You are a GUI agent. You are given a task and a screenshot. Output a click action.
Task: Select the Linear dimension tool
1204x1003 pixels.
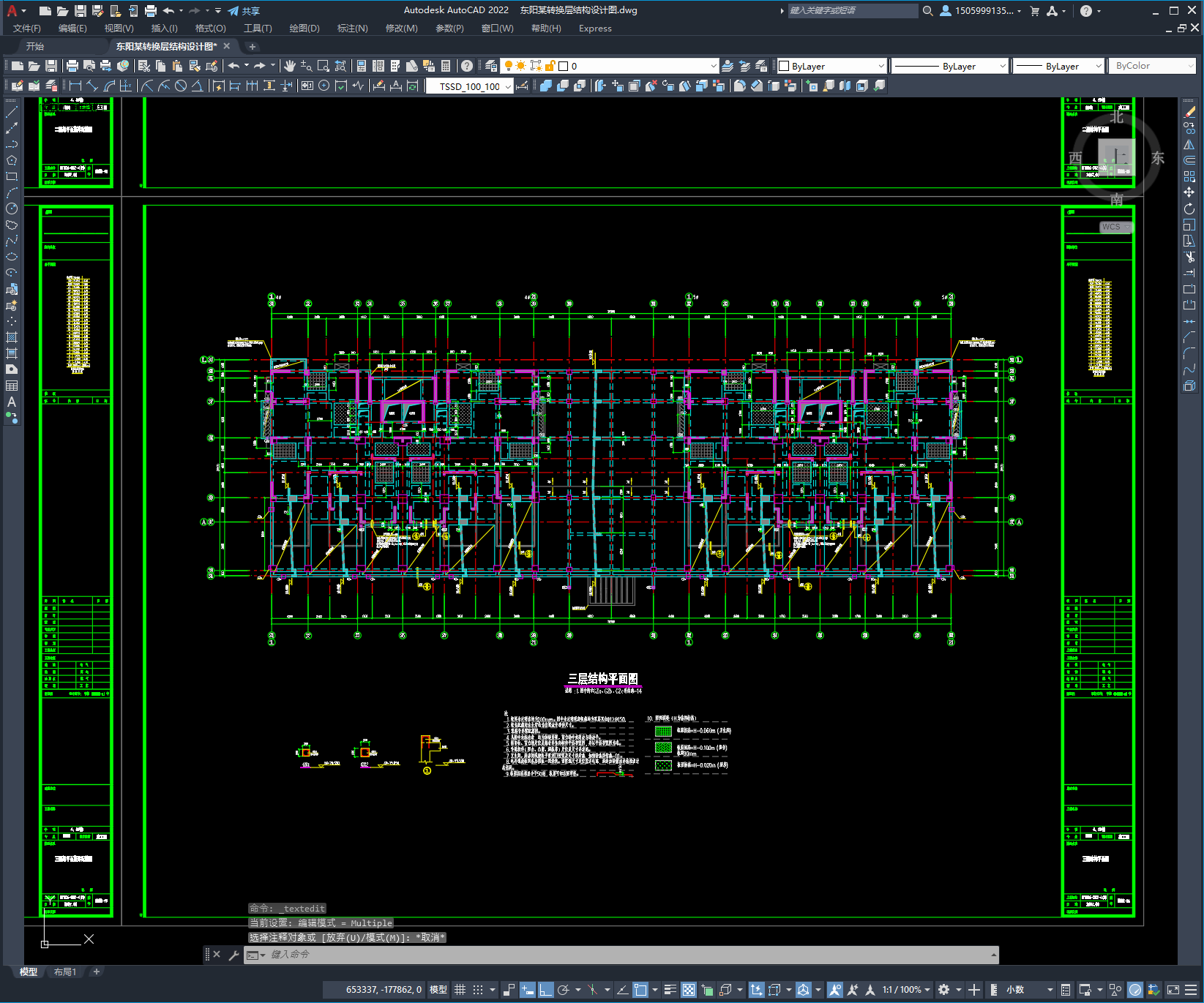75,86
